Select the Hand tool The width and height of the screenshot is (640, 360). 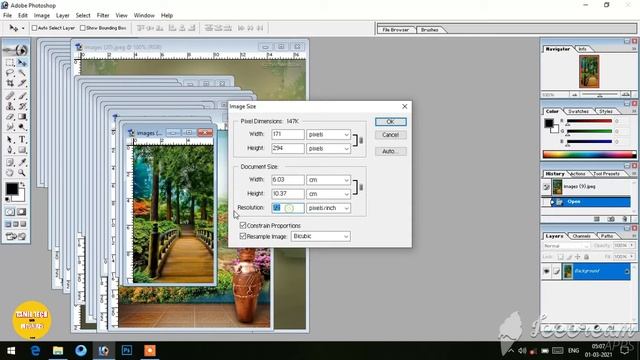[10, 173]
